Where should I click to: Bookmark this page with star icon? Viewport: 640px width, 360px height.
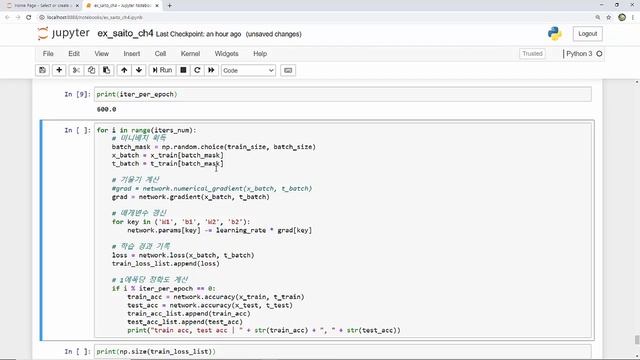coord(609,18)
